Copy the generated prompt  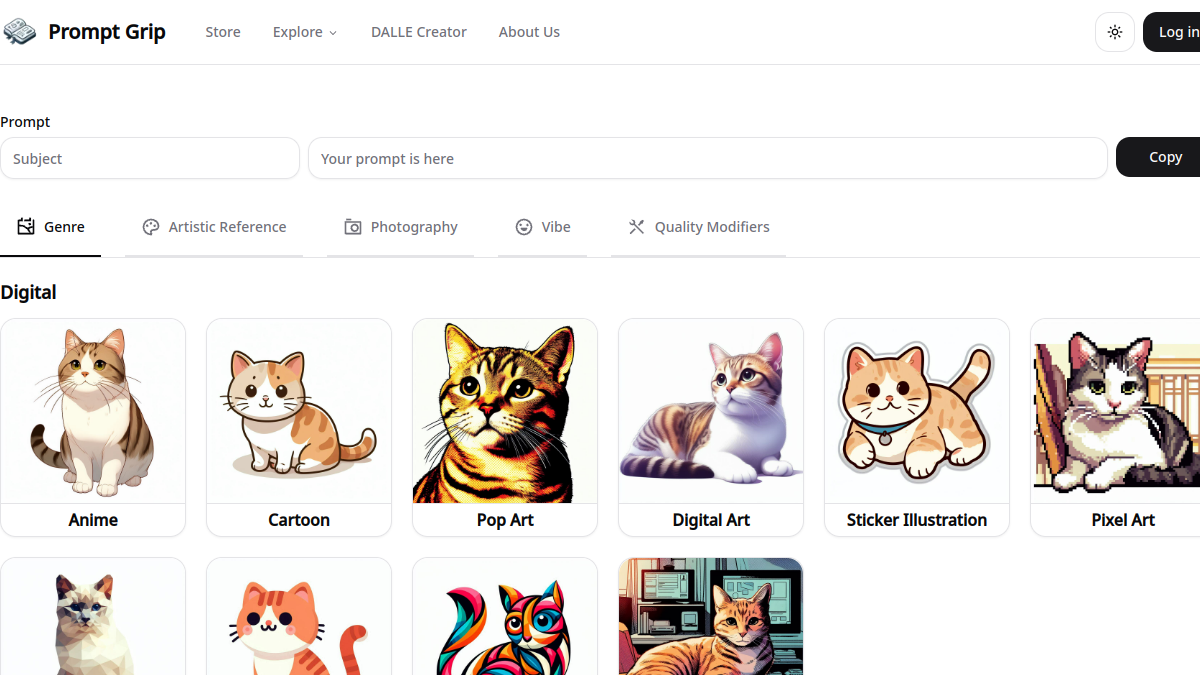pyautogui.click(x=1158, y=158)
